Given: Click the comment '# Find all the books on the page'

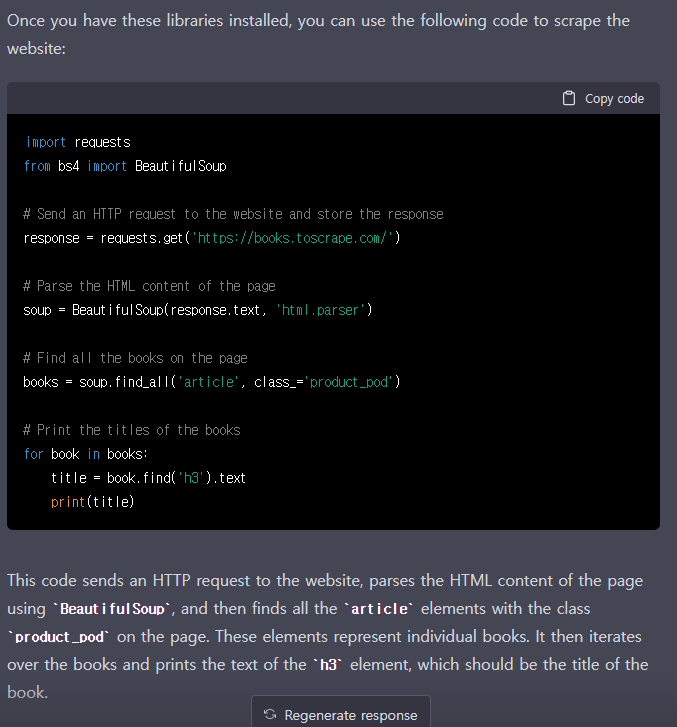Looking at the screenshot, I should pos(135,358).
